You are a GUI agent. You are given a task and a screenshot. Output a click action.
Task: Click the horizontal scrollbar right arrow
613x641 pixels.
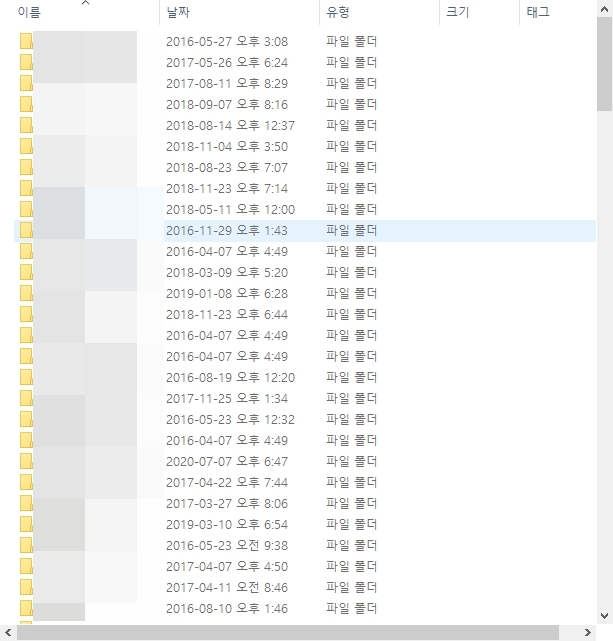point(588,632)
